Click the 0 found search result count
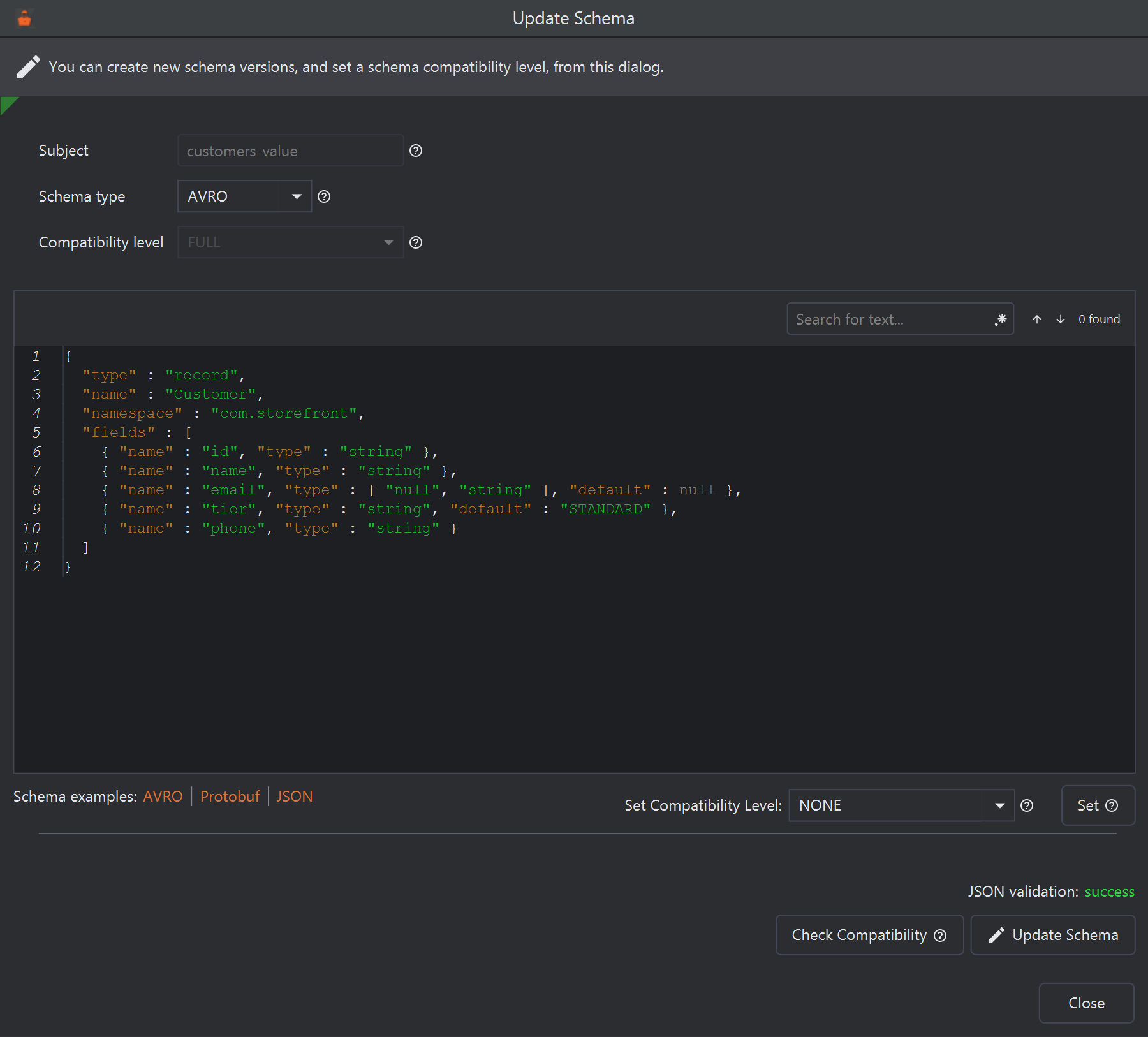1148x1037 pixels. click(x=1099, y=319)
